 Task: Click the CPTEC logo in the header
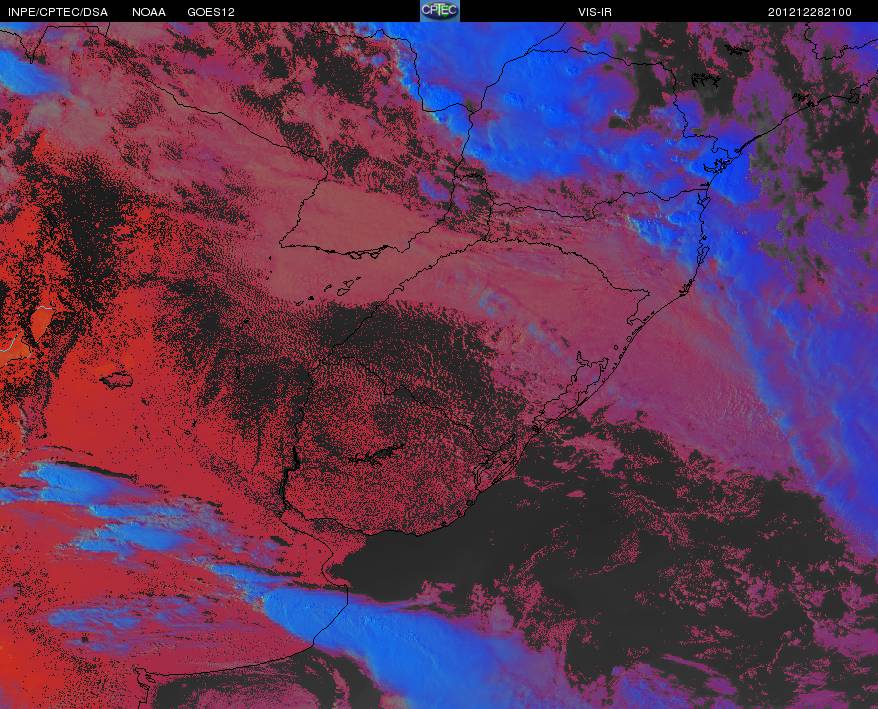[440, 11]
